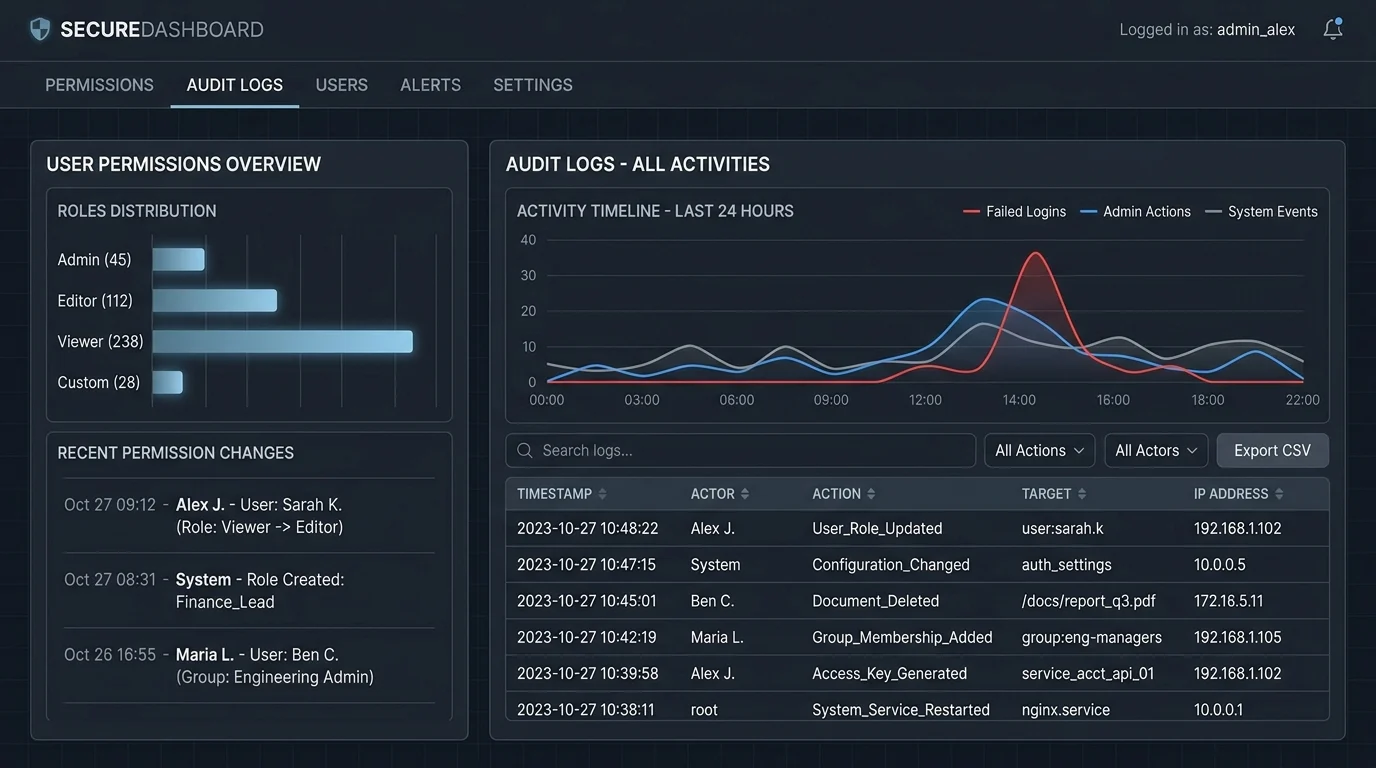Focus the Search logs field
The width and height of the screenshot is (1376, 768).
click(x=741, y=451)
